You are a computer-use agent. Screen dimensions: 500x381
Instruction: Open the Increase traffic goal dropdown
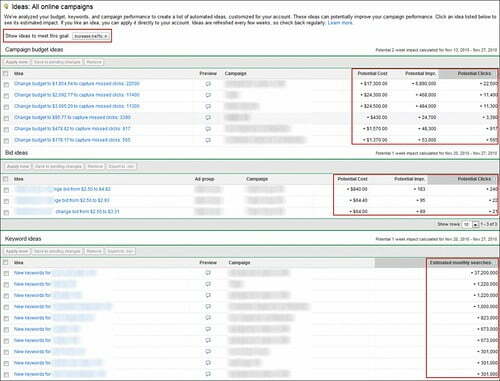(x=90, y=36)
